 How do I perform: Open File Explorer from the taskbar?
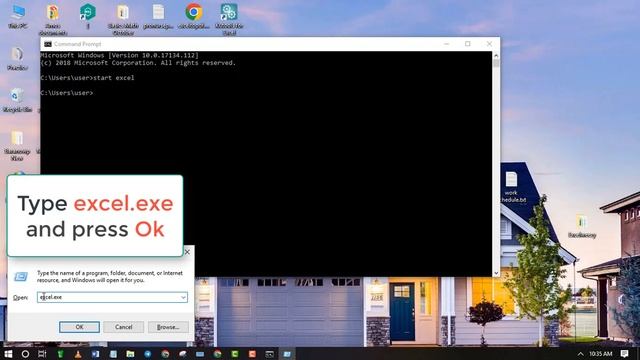coord(130,354)
